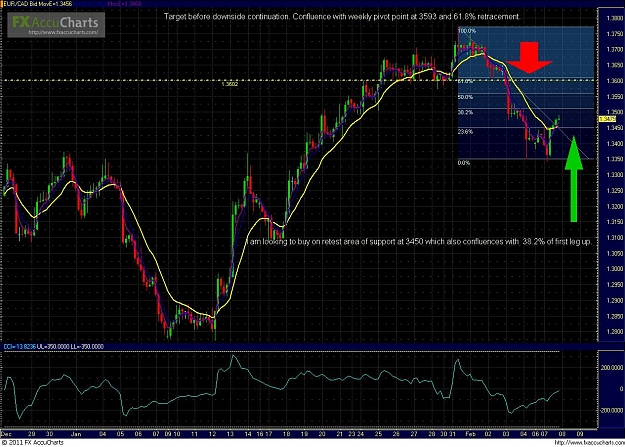Click the 1.3150 price axis label
The height and width of the screenshot is (447, 625).
(x=614, y=222)
